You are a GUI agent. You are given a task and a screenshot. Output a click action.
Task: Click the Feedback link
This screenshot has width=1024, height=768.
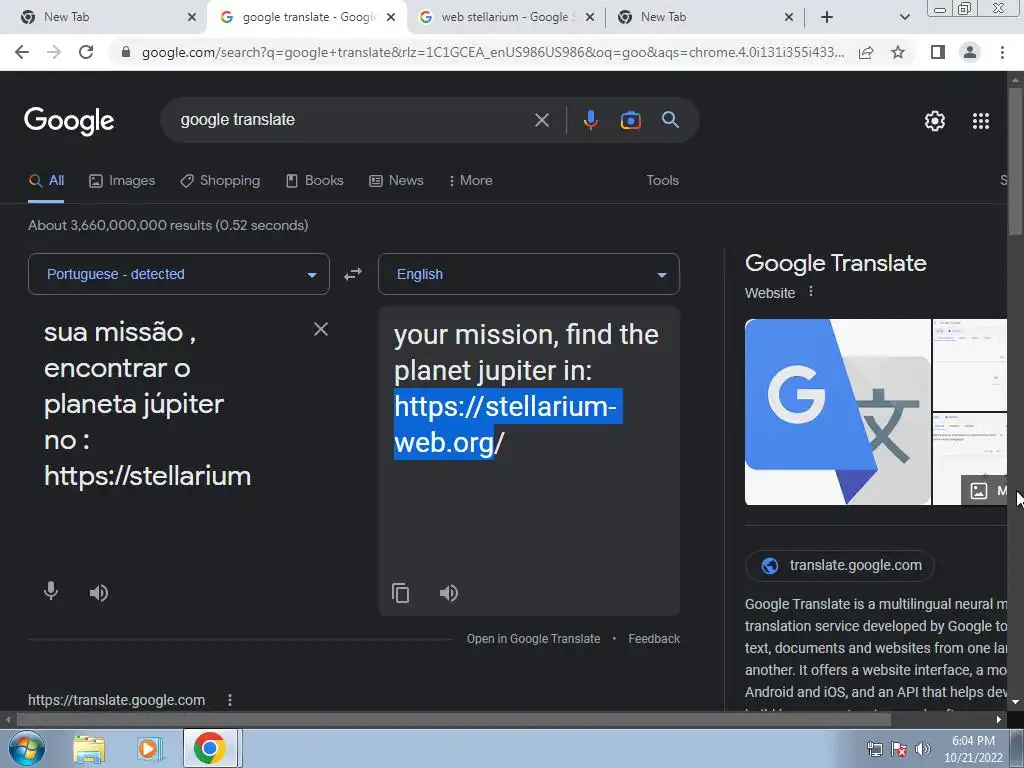tap(654, 639)
